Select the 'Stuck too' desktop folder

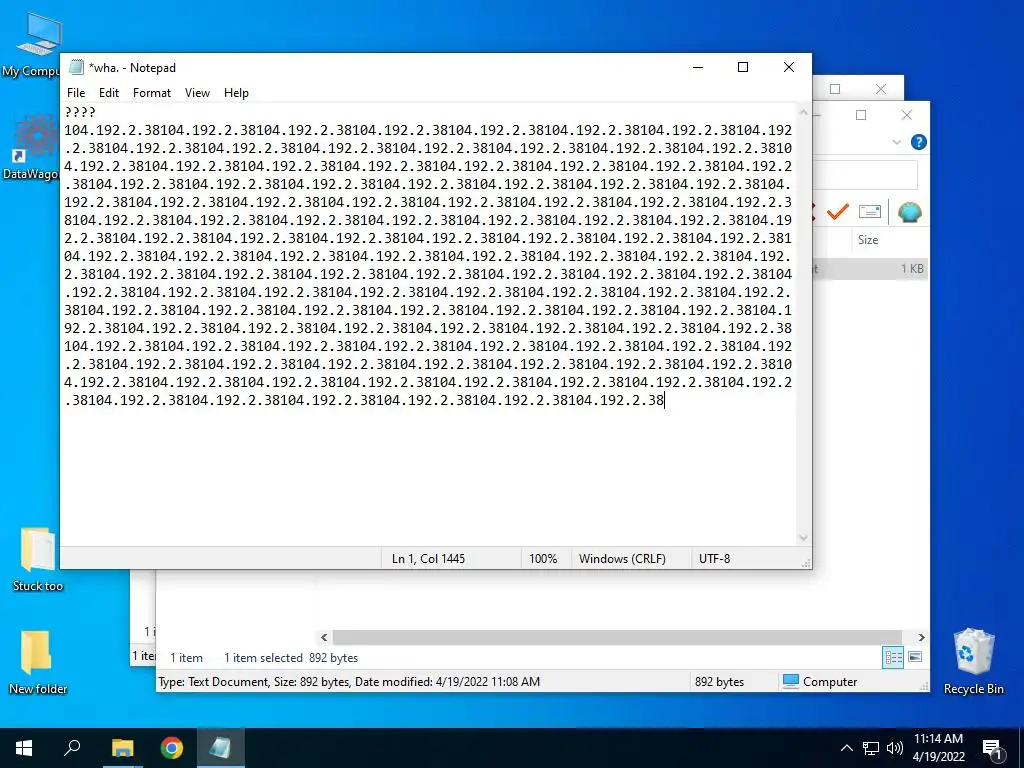[37, 559]
